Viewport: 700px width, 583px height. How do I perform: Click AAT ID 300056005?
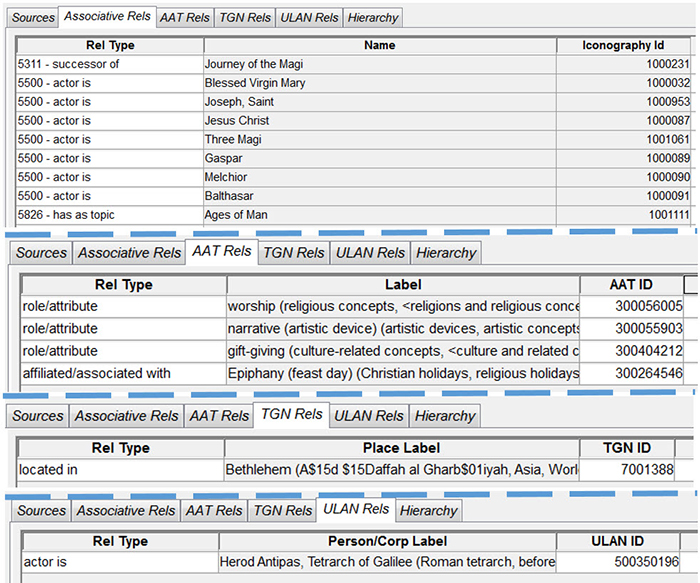(631, 306)
